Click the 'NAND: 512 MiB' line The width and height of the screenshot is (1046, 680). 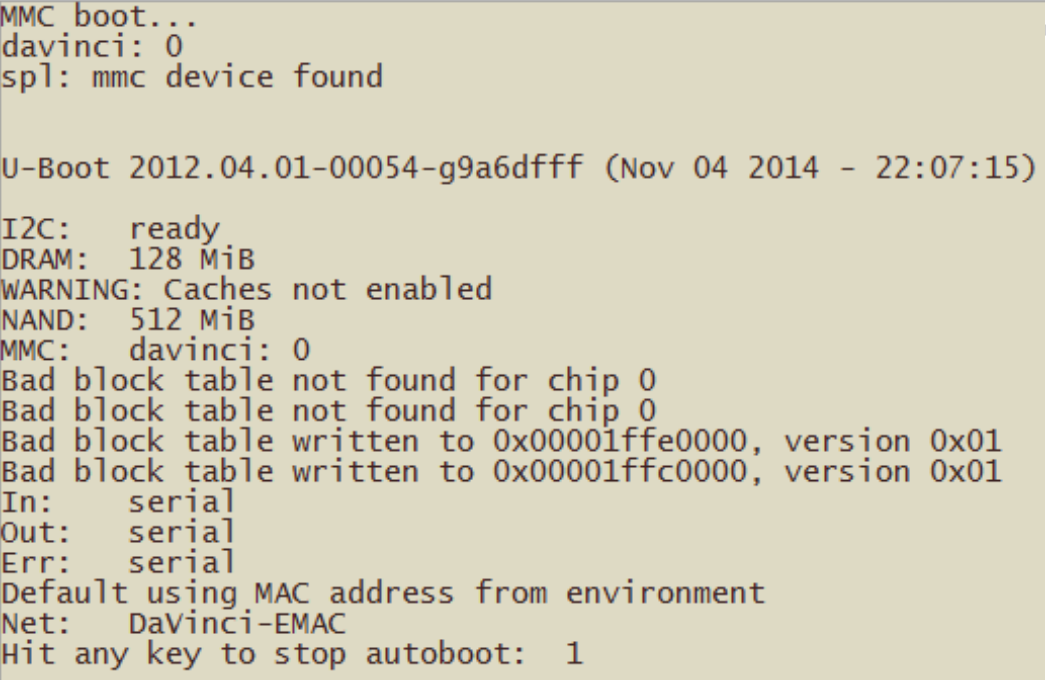tap(128, 320)
